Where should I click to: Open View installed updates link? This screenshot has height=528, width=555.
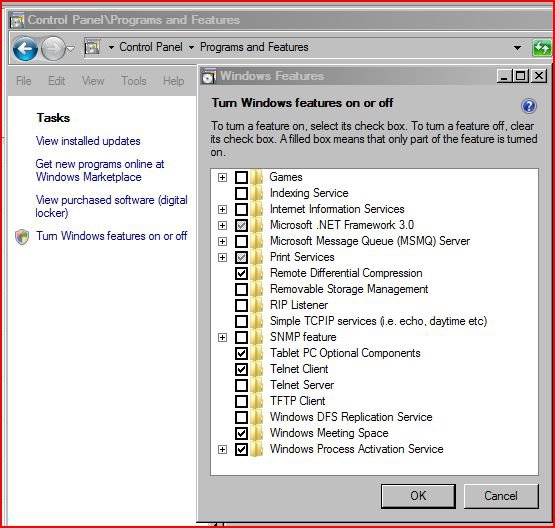[x=88, y=141]
